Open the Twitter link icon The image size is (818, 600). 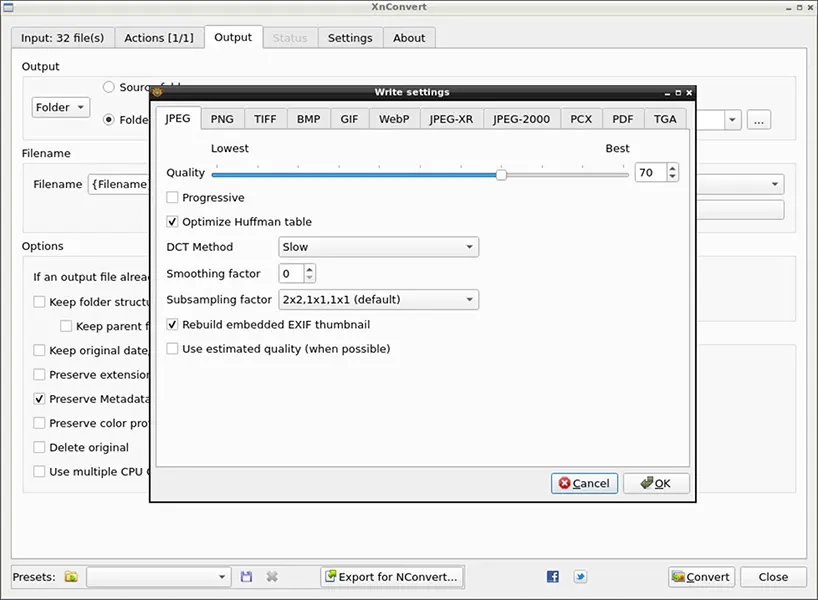(580, 577)
